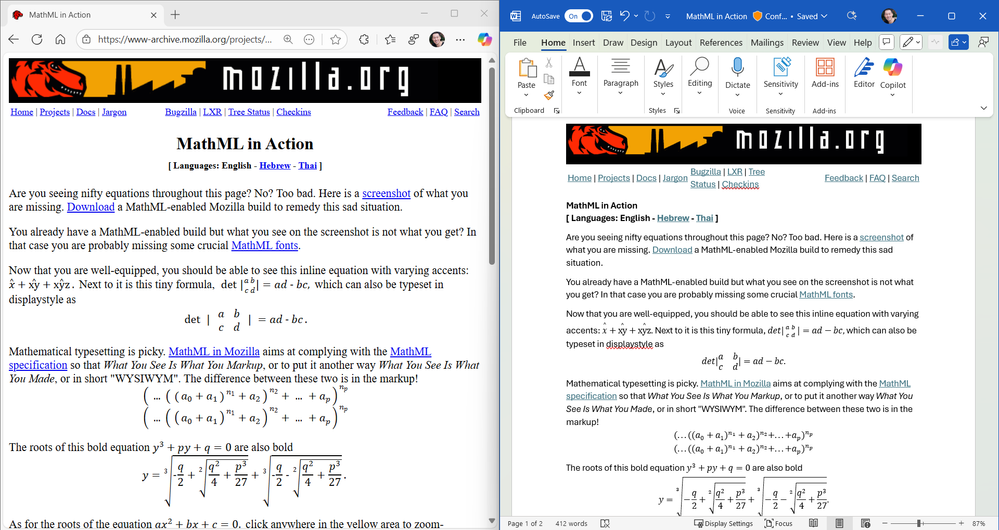The width and height of the screenshot is (999, 530).
Task: Click zoom in plus in Word
Action: pyautogui.click(x=961, y=523)
